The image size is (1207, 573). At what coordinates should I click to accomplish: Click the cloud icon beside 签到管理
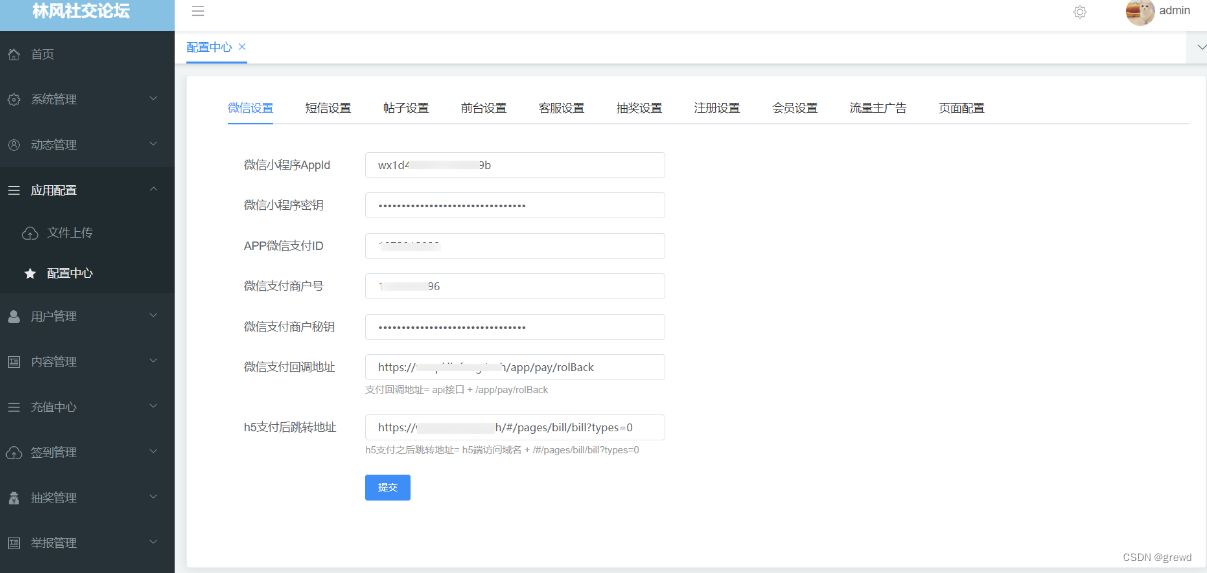point(14,453)
